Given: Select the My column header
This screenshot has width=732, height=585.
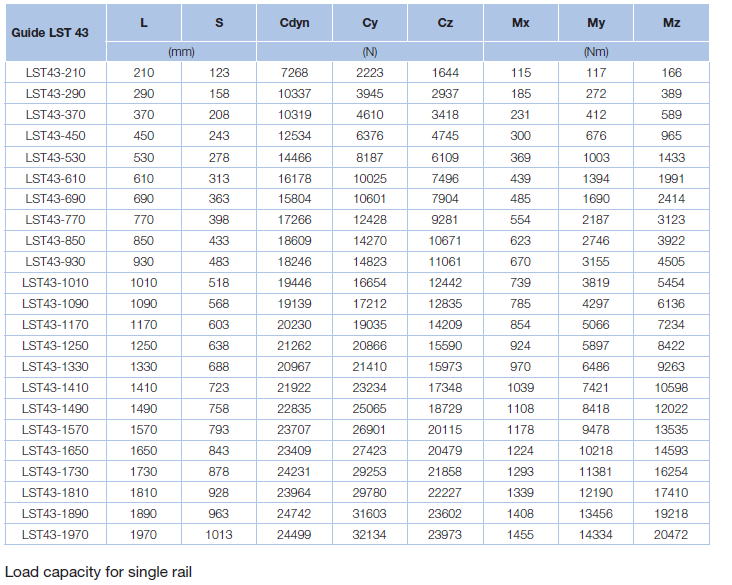Looking at the screenshot, I should click(x=596, y=22).
